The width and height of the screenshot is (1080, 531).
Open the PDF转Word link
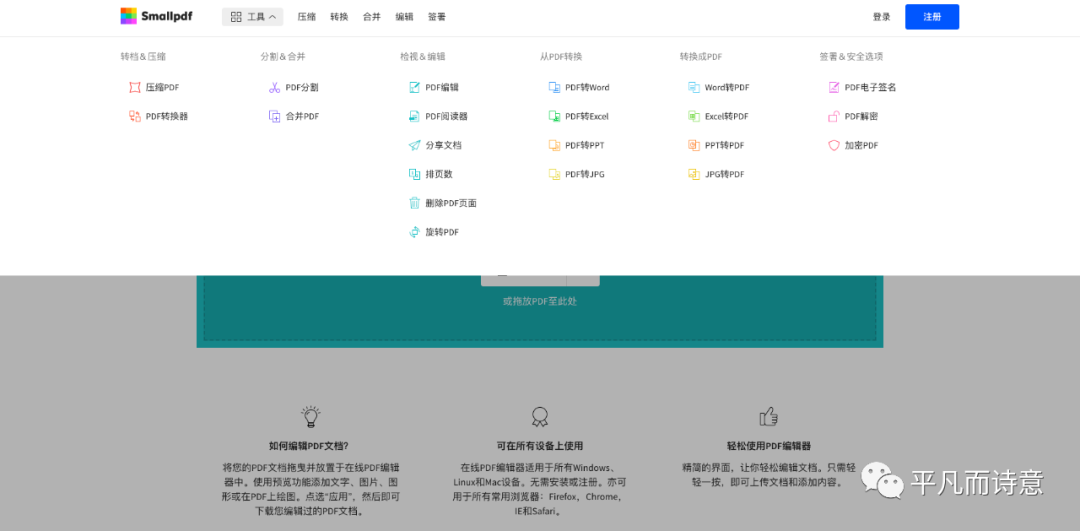pos(586,88)
